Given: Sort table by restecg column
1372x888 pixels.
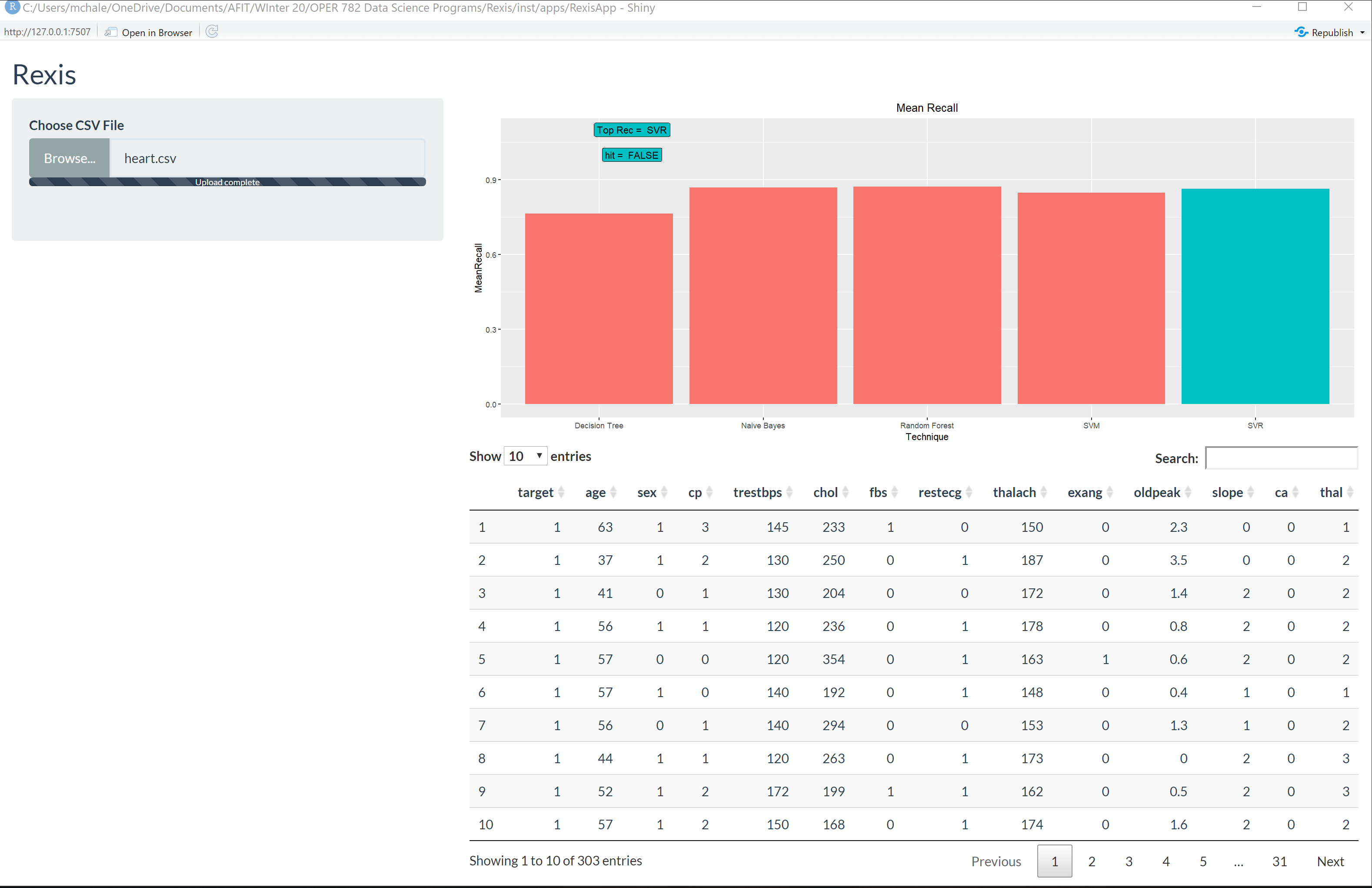Looking at the screenshot, I should click(x=946, y=492).
